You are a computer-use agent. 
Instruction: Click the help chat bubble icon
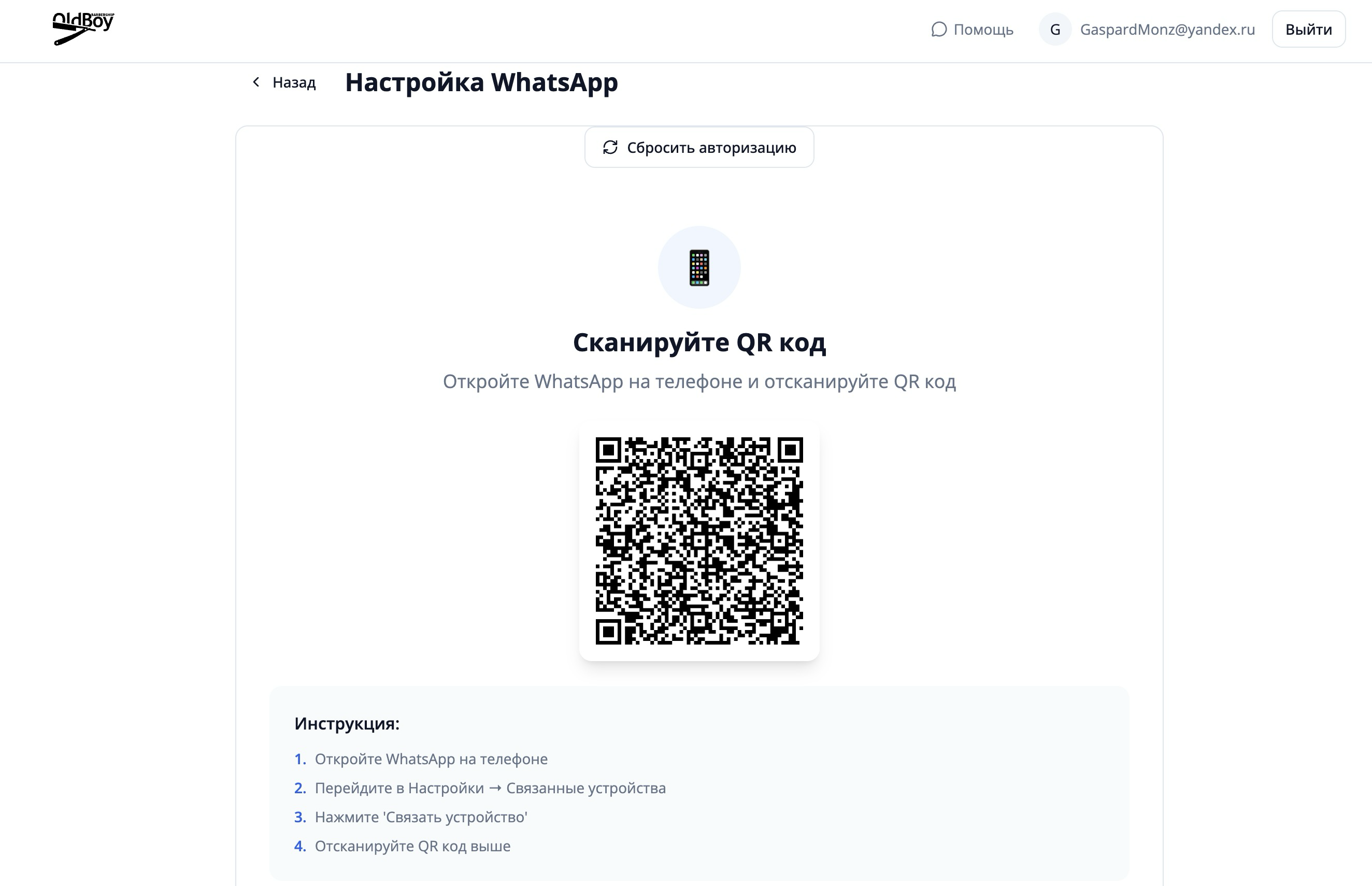[x=939, y=30]
